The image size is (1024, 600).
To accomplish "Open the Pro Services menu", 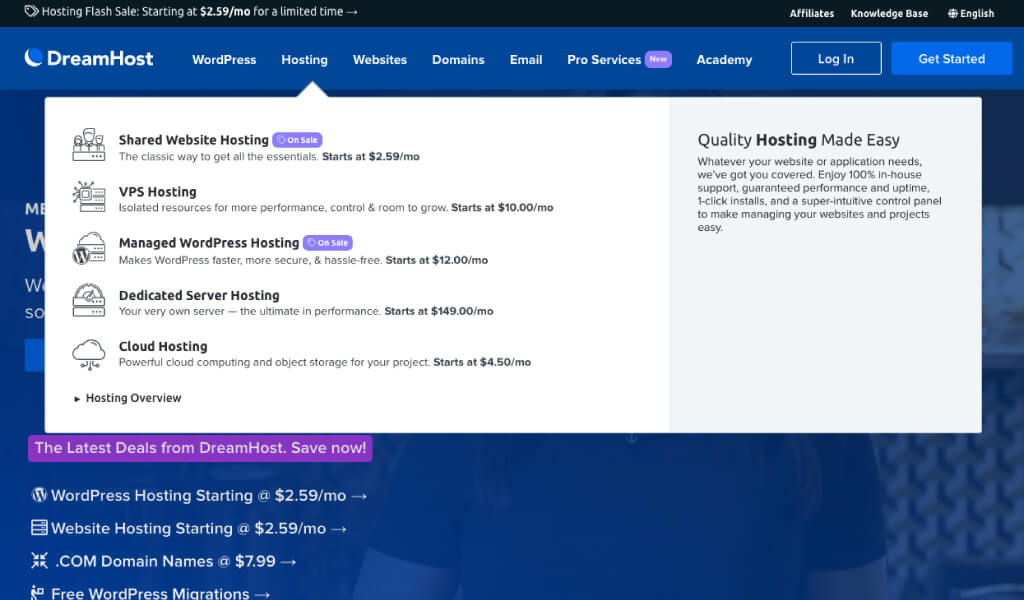I will (604, 59).
